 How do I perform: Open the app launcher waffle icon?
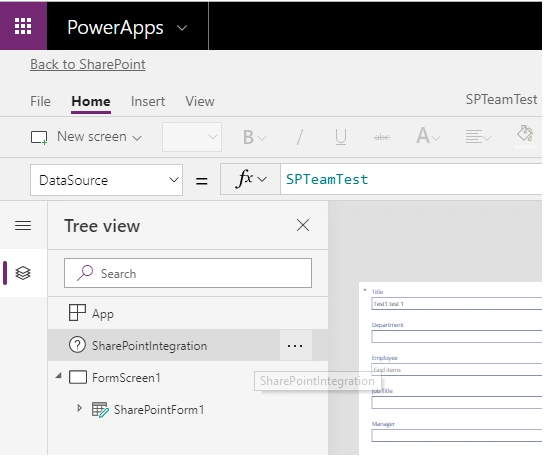point(23,26)
